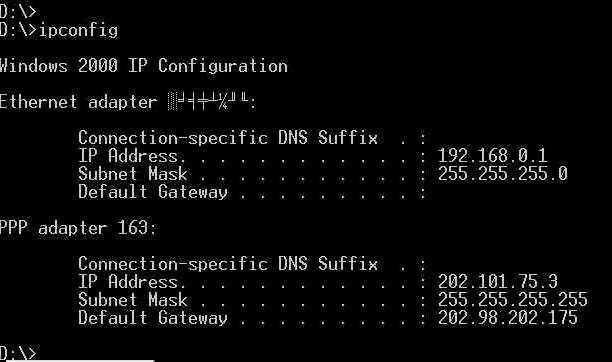Click the Windows 2000 IP Configuration heading
The image size is (612, 362).
(144, 66)
